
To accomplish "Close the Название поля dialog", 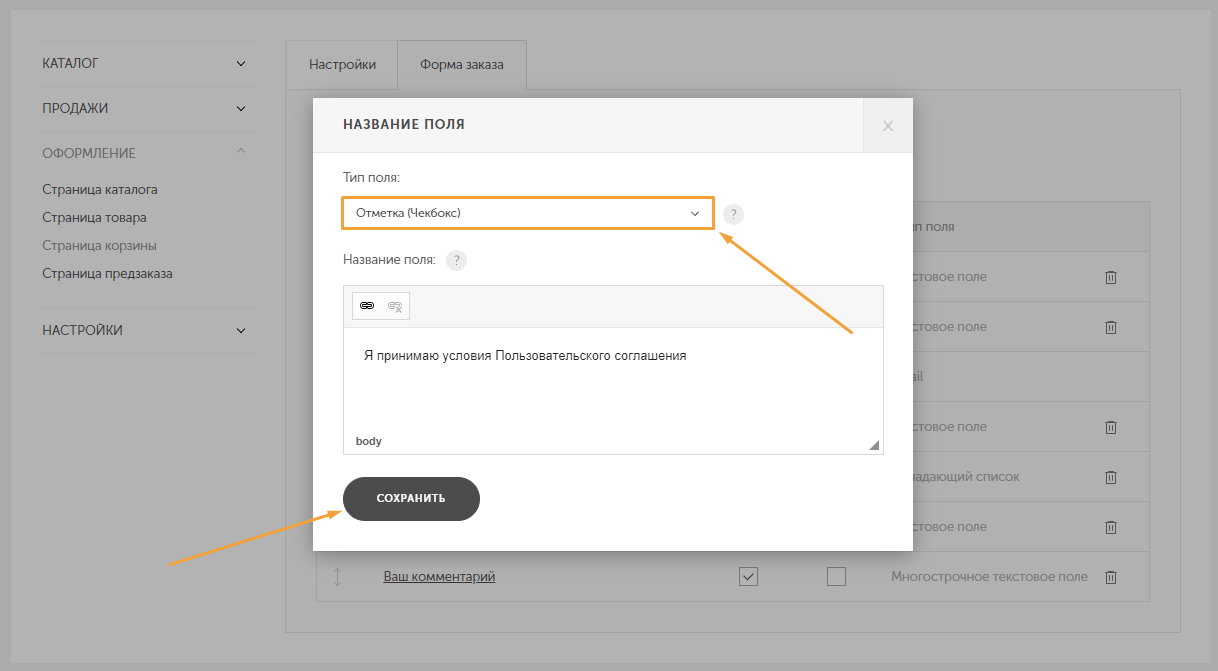I will pos(888,126).
